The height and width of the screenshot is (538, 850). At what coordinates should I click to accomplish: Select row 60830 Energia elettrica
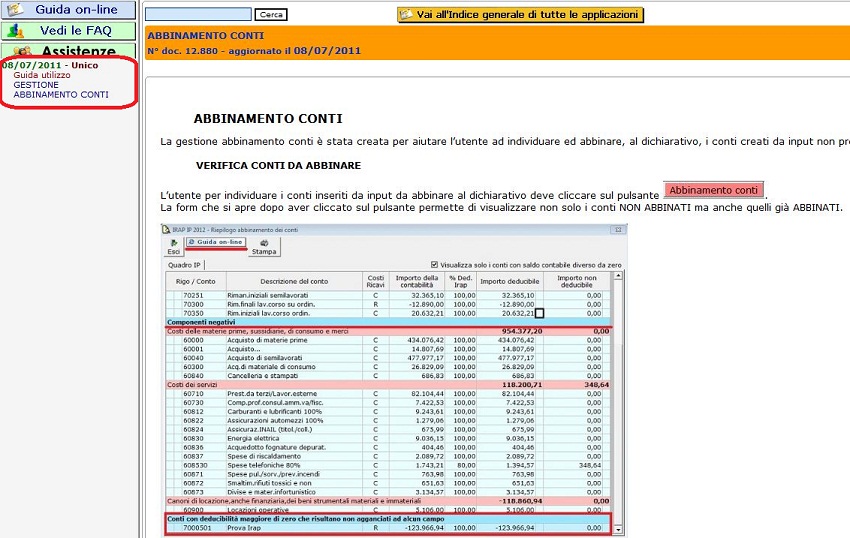tap(388, 438)
